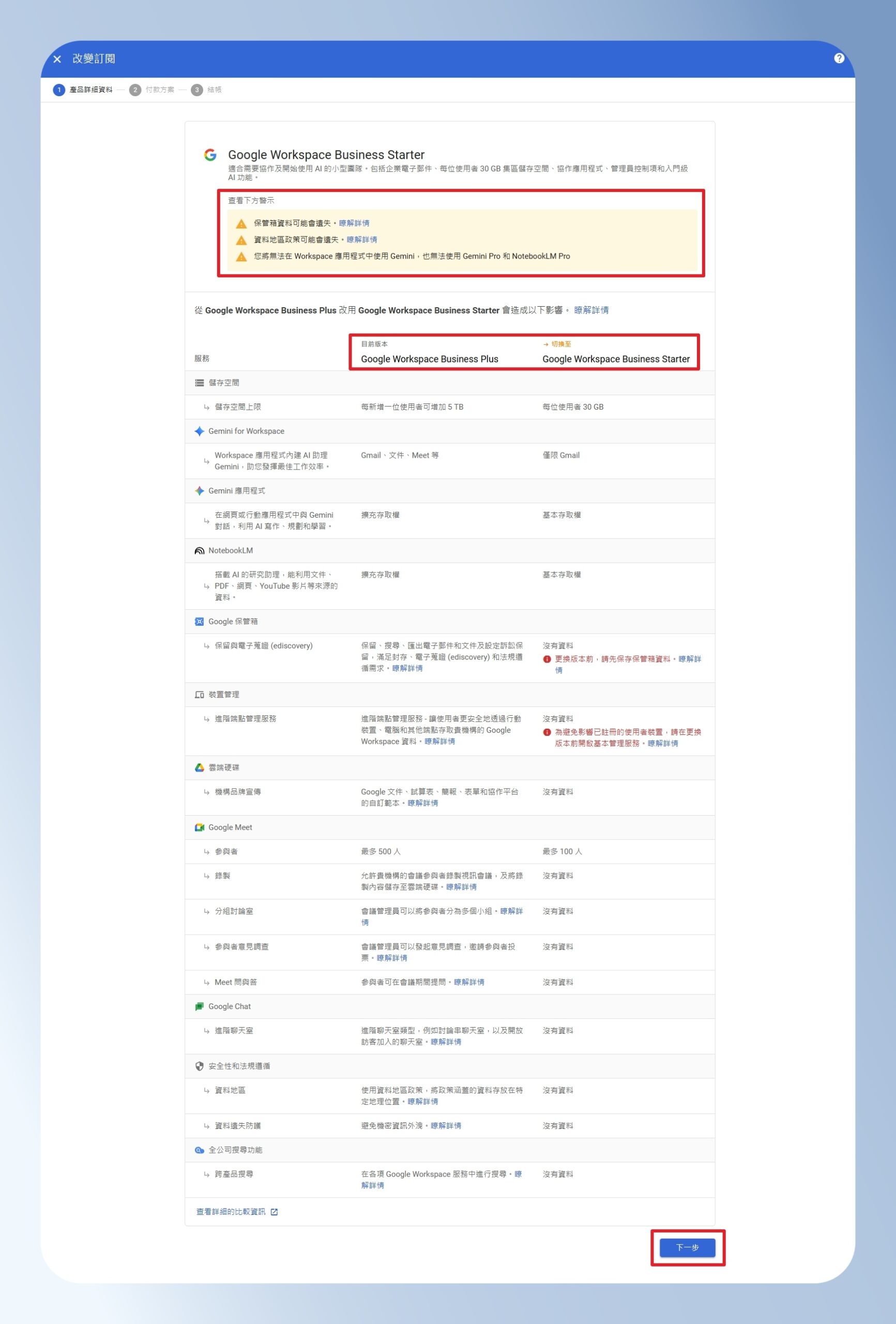Click the Google G logo
896x1324 pixels.
(210, 155)
